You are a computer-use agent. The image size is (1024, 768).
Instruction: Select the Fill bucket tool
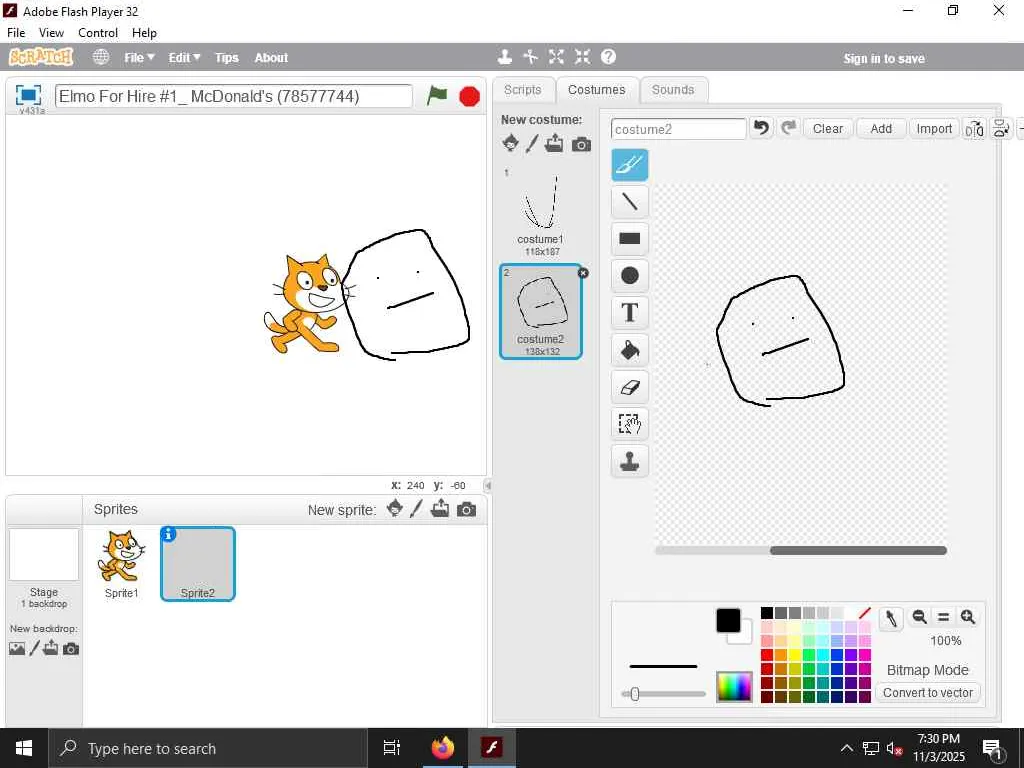(630, 350)
